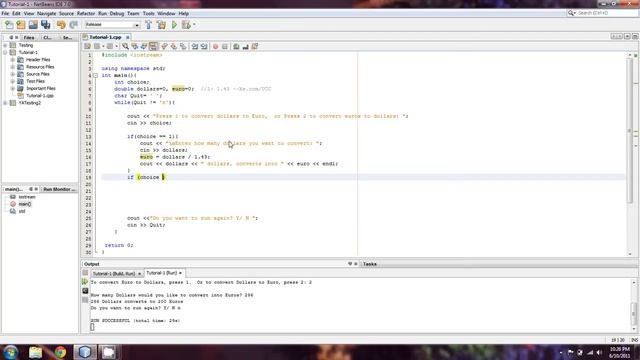Click the Redo arrow icon
The width and height of the screenshot is (640, 360).
pyautogui.click(x=73, y=25)
